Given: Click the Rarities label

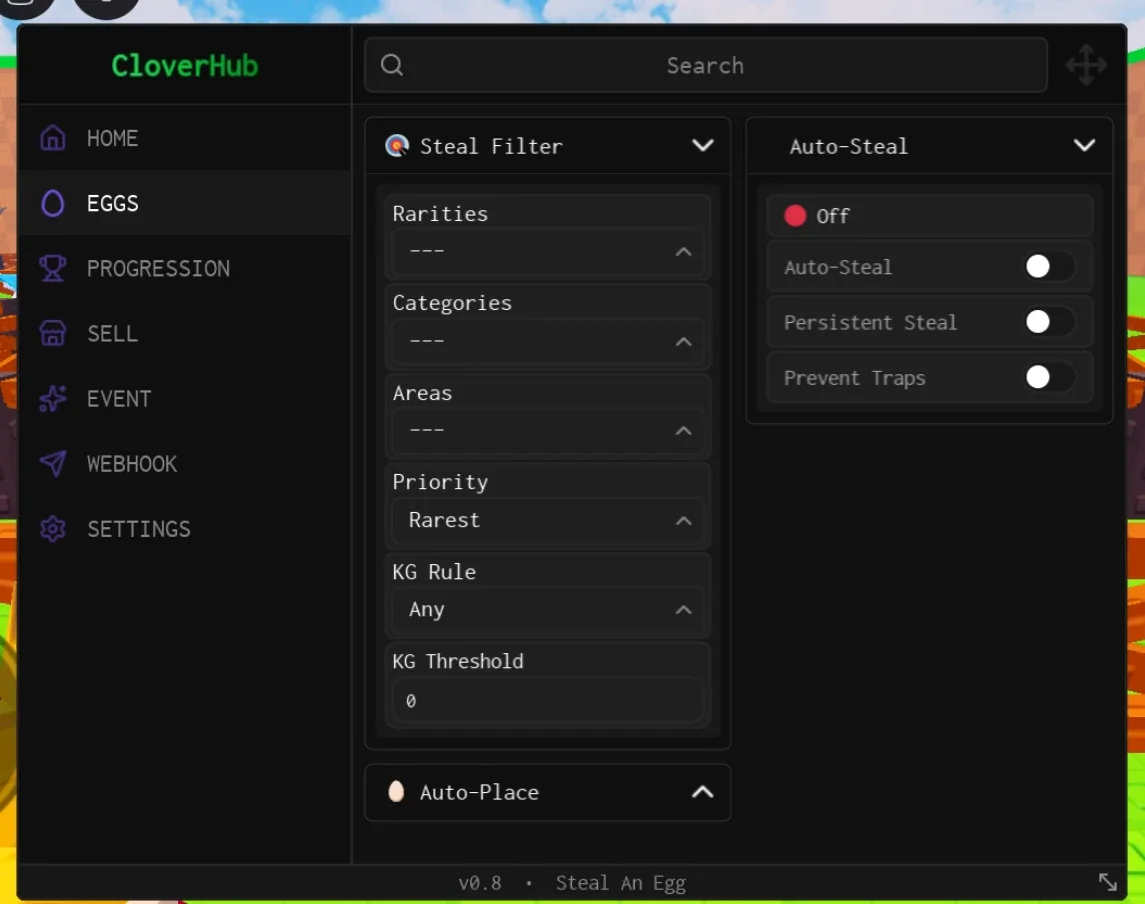Looking at the screenshot, I should 440,214.
